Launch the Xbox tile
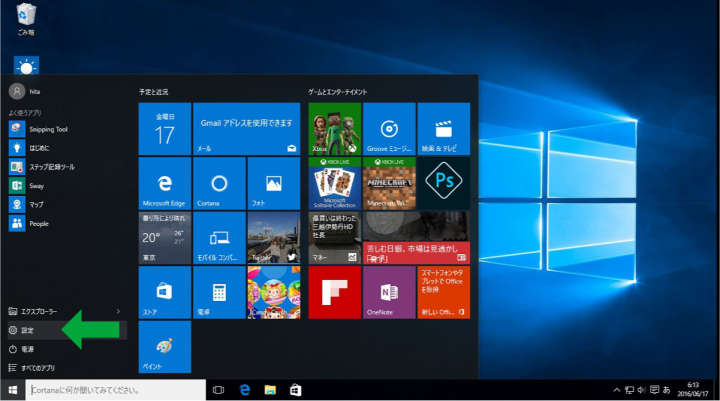The image size is (720, 401). (x=335, y=129)
